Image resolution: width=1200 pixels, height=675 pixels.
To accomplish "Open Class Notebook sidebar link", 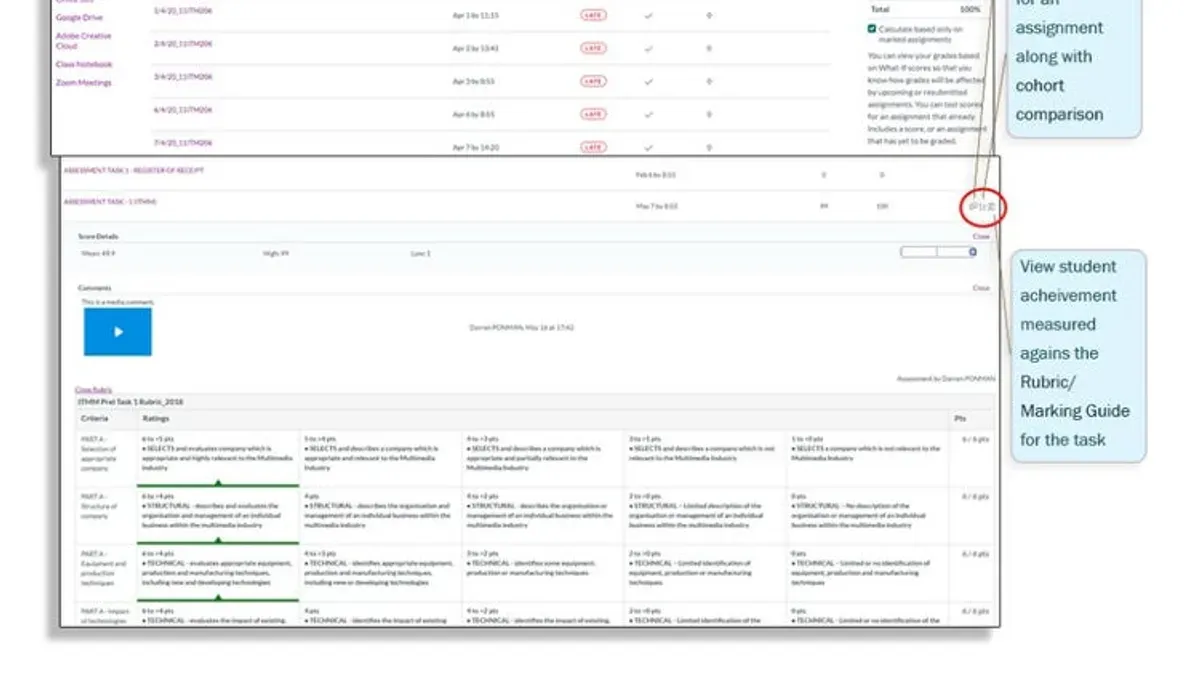I will pos(84,64).
